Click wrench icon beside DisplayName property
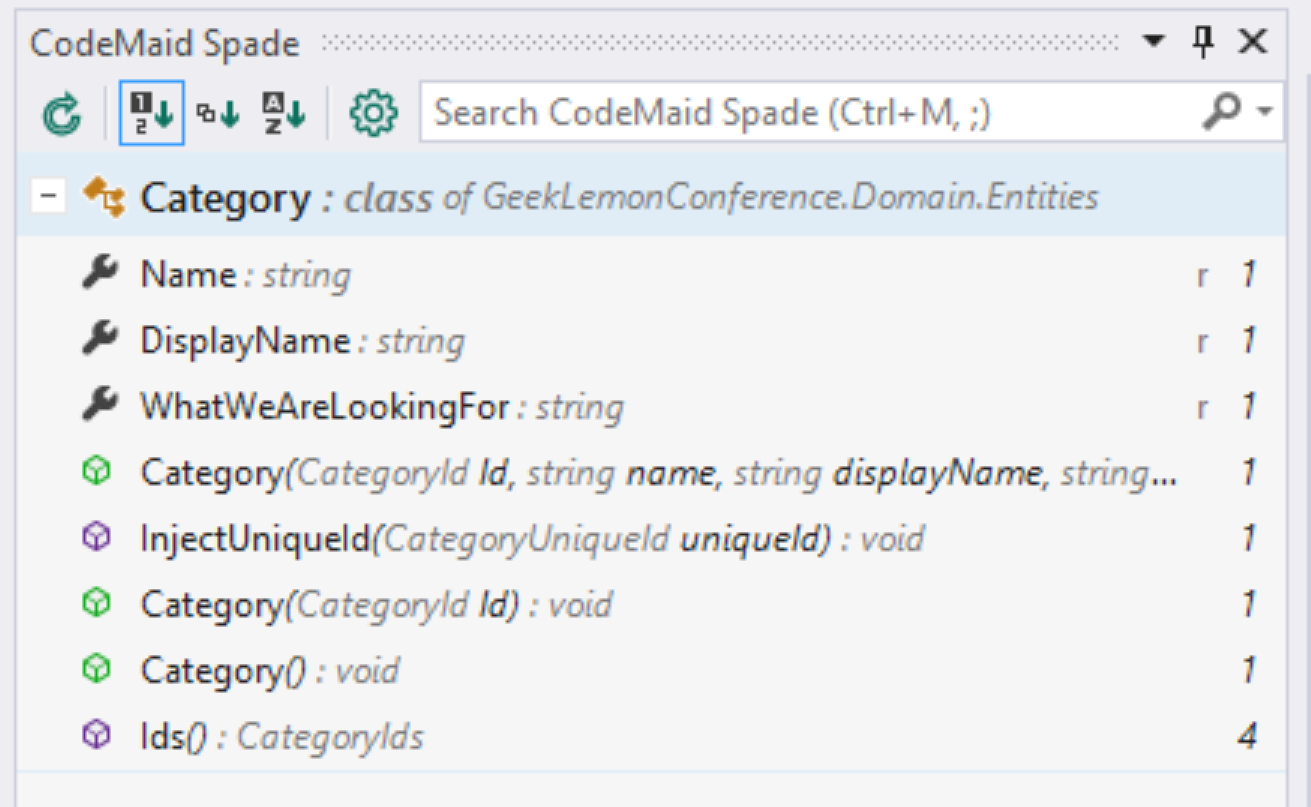The width and height of the screenshot is (1311, 807). point(100,340)
